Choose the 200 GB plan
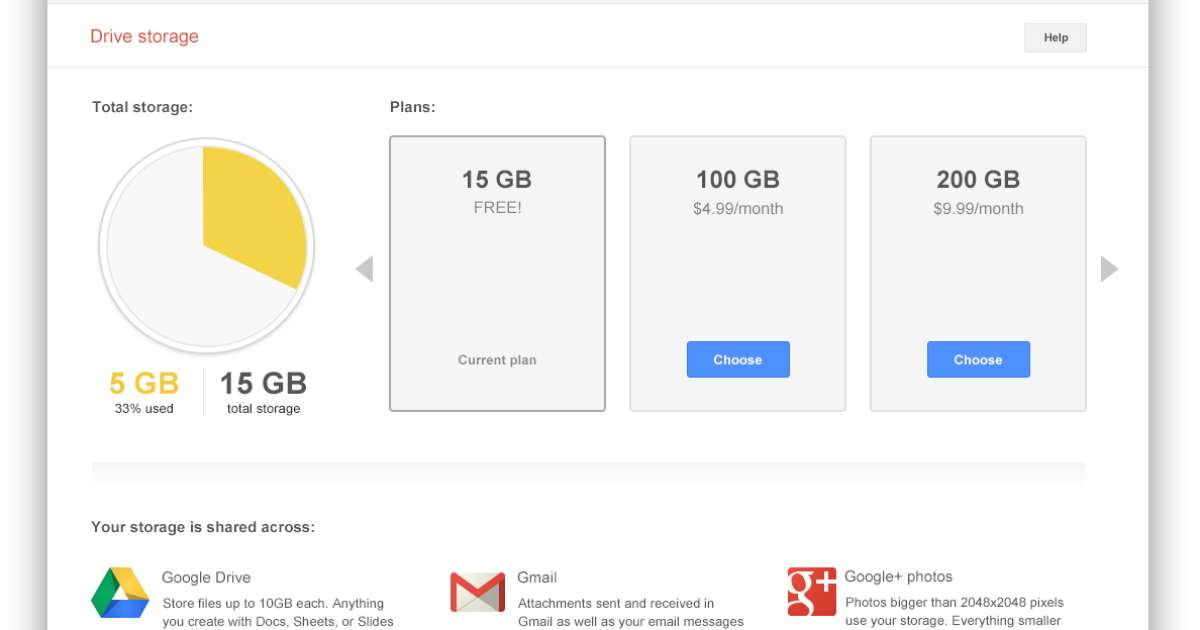 [x=978, y=360]
